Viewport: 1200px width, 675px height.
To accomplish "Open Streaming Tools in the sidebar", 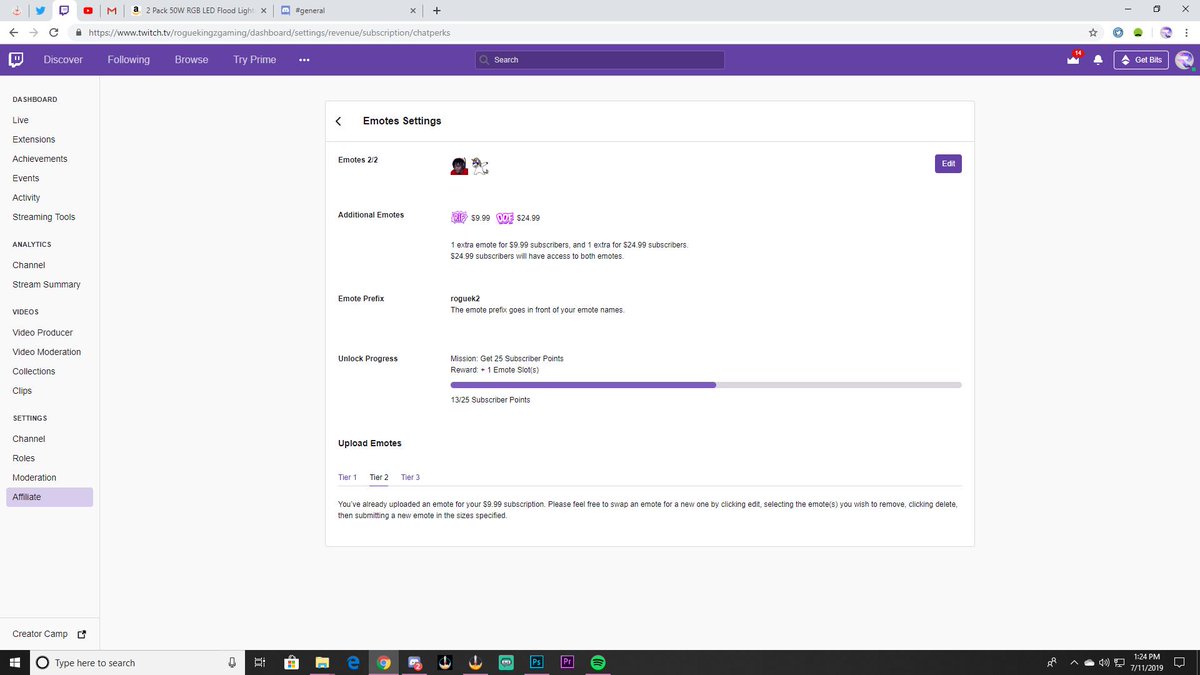I will coord(44,217).
